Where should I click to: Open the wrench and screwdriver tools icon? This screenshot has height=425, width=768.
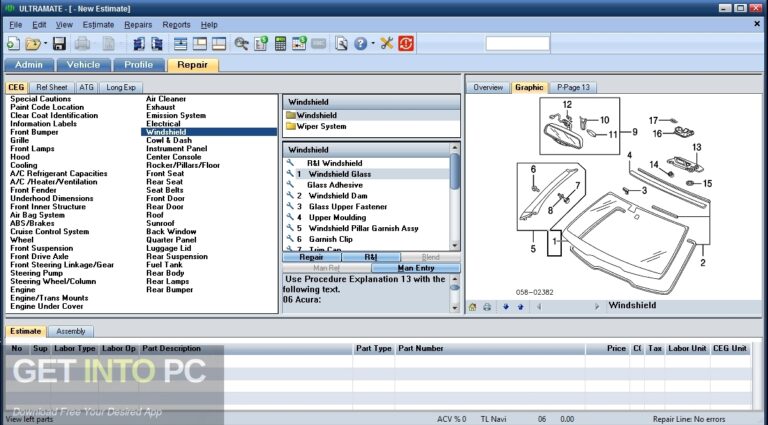[x=386, y=44]
